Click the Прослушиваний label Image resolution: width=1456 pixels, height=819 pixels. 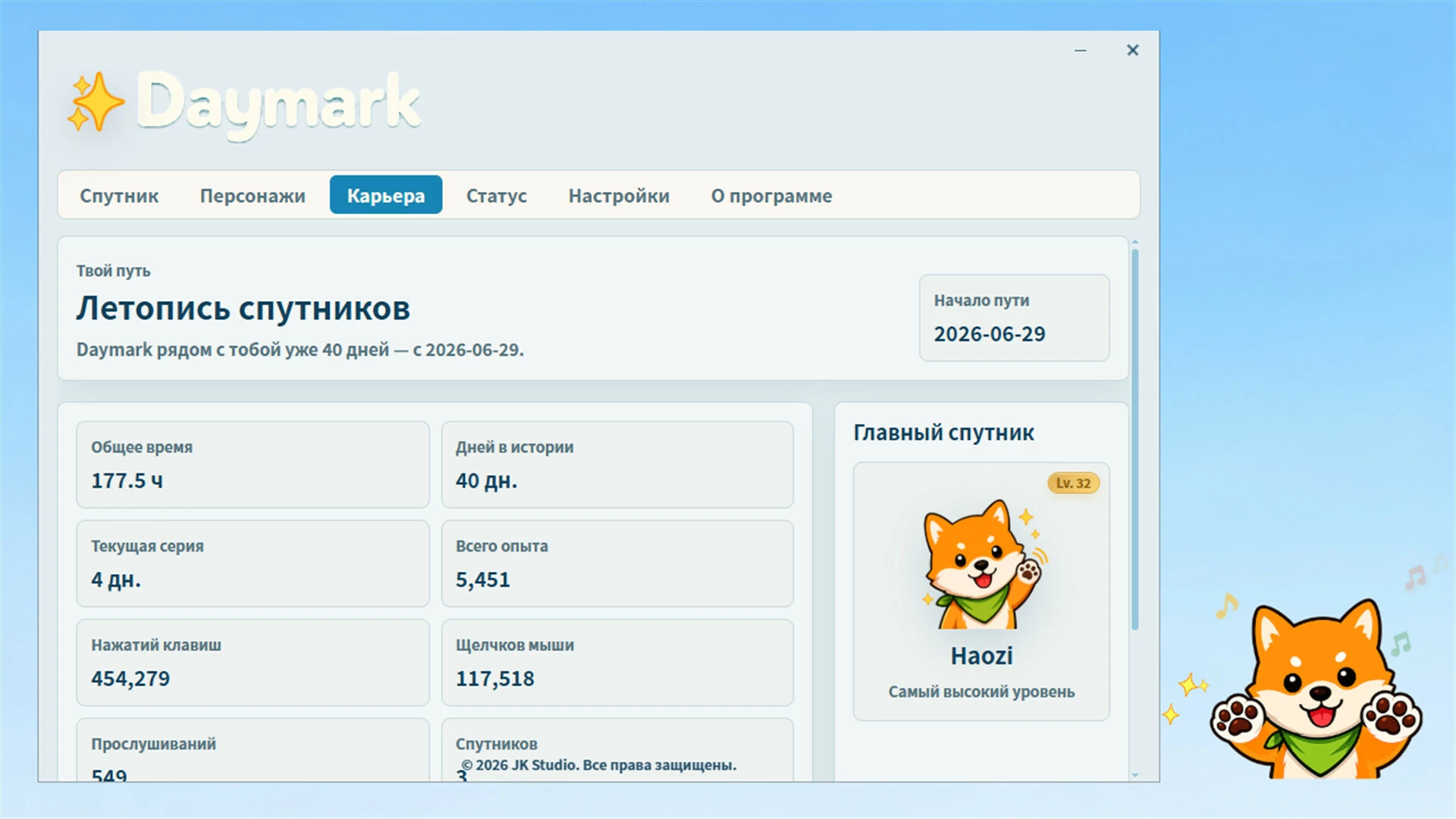click(154, 744)
